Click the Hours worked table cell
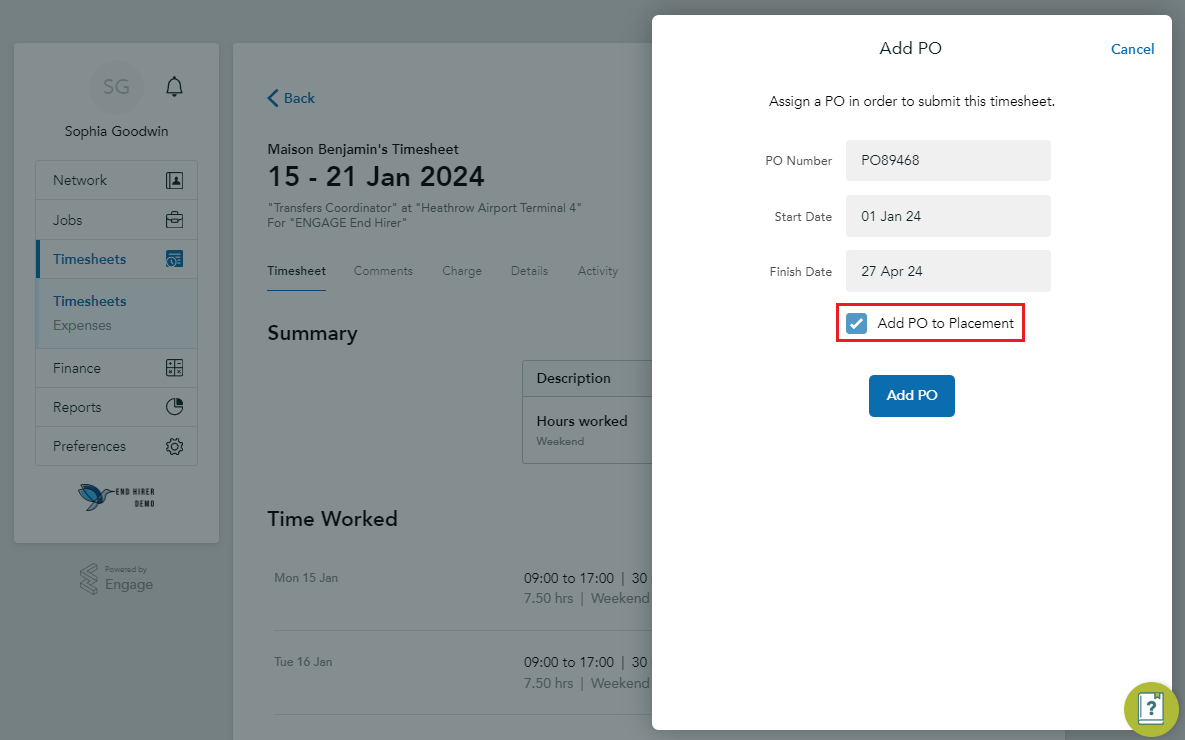 coord(582,421)
